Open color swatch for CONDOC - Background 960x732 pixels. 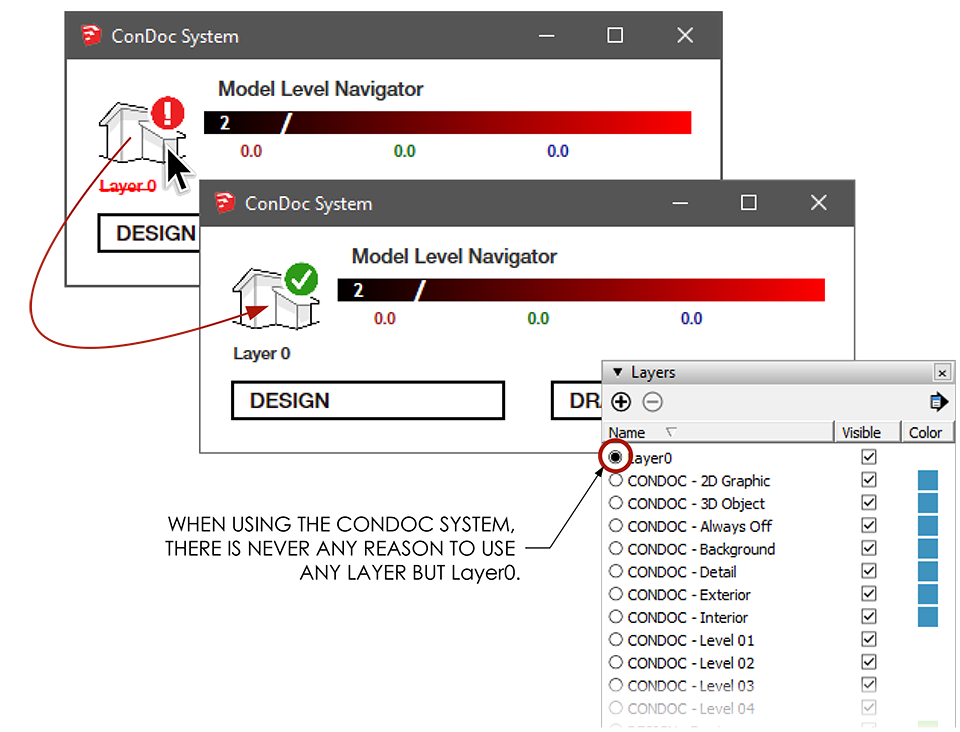coord(928,548)
